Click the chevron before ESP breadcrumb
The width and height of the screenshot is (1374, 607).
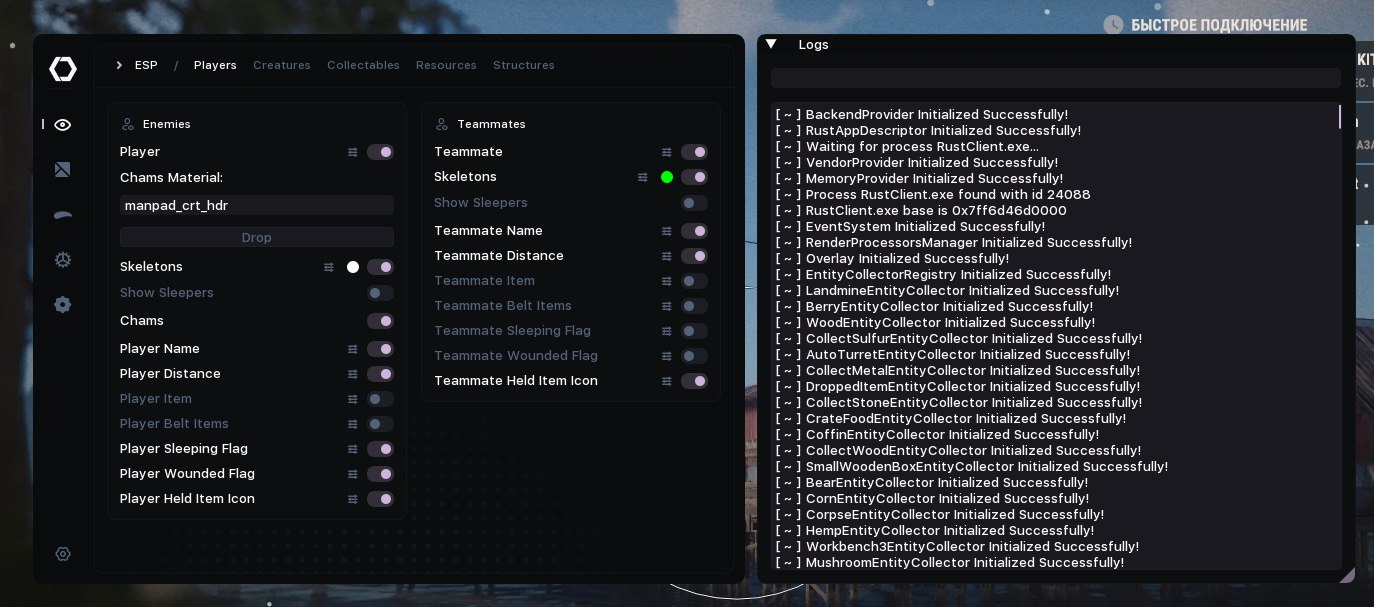click(x=119, y=65)
